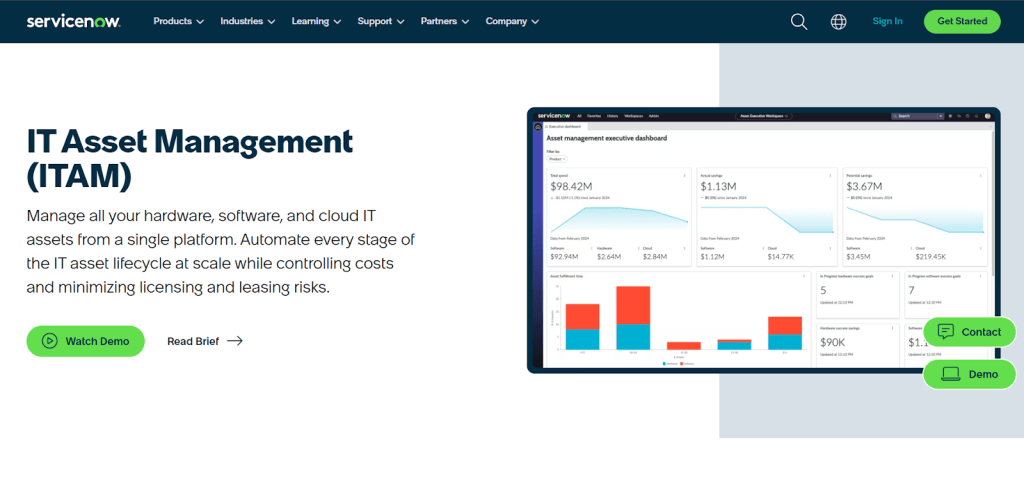Click the Get Started button

pyautogui.click(x=962, y=21)
